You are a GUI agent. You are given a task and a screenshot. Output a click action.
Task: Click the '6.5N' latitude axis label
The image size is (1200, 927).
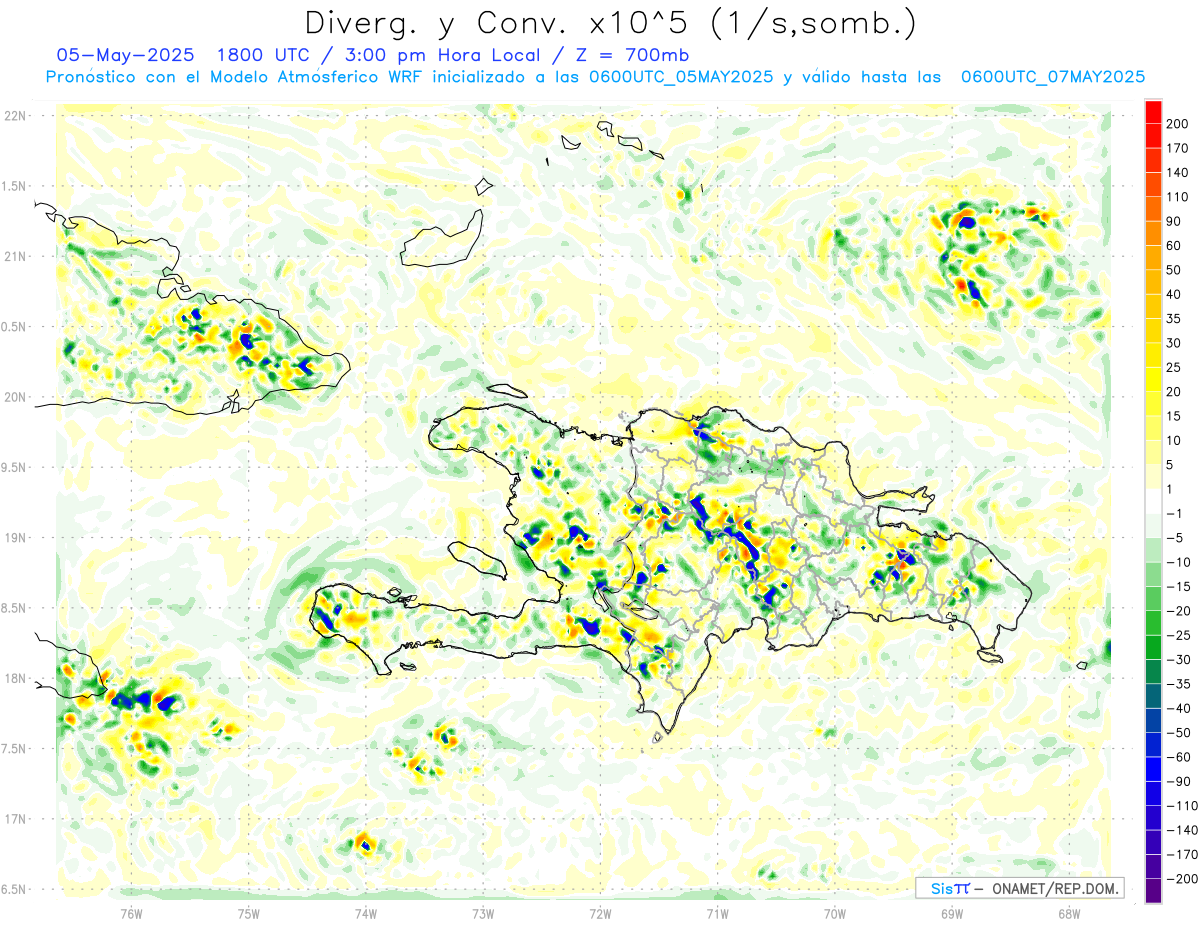click(x=14, y=889)
